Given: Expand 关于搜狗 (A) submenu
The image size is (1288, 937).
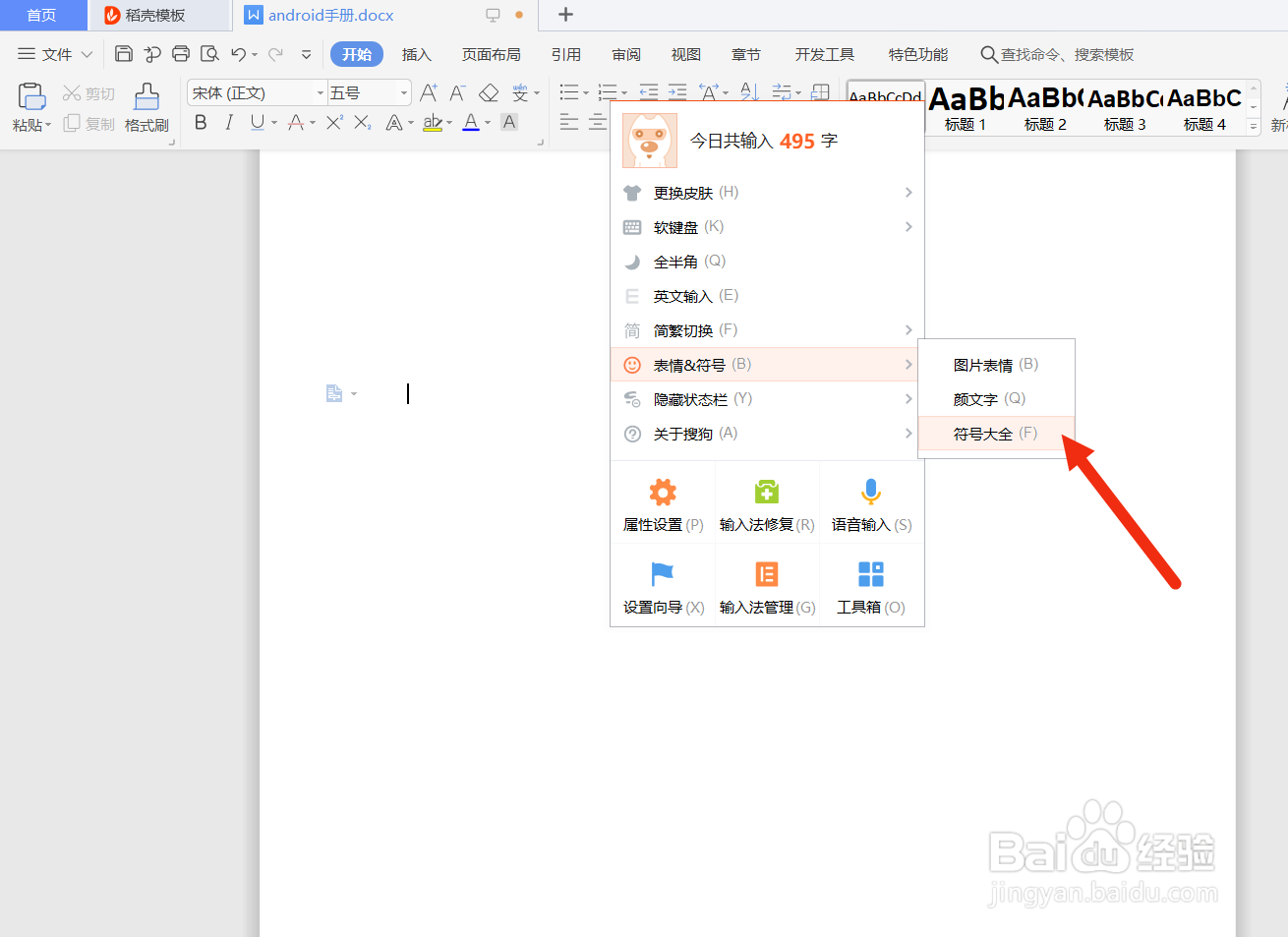Looking at the screenshot, I should pos(767,434).
